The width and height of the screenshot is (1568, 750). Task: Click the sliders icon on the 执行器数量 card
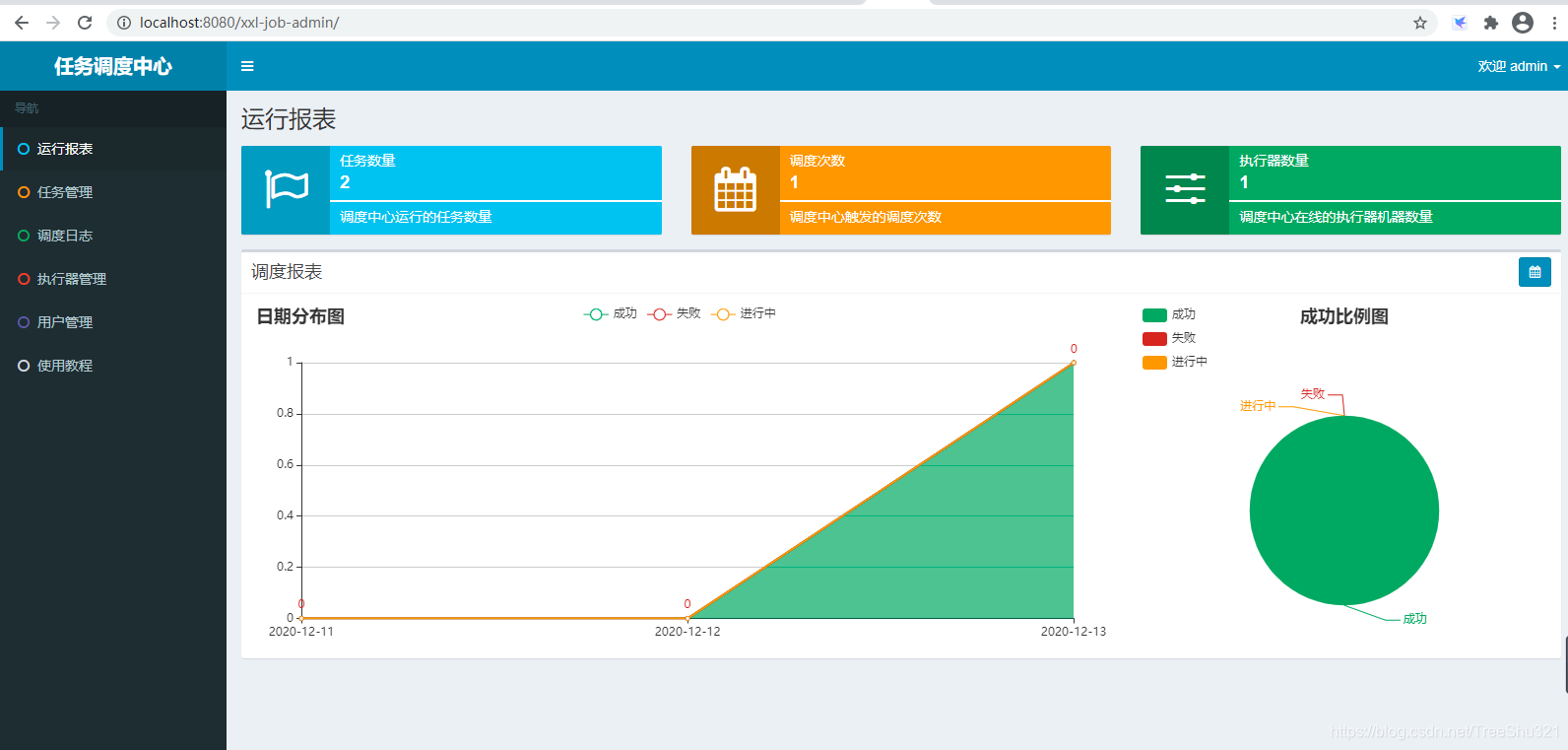(1185, 188)
